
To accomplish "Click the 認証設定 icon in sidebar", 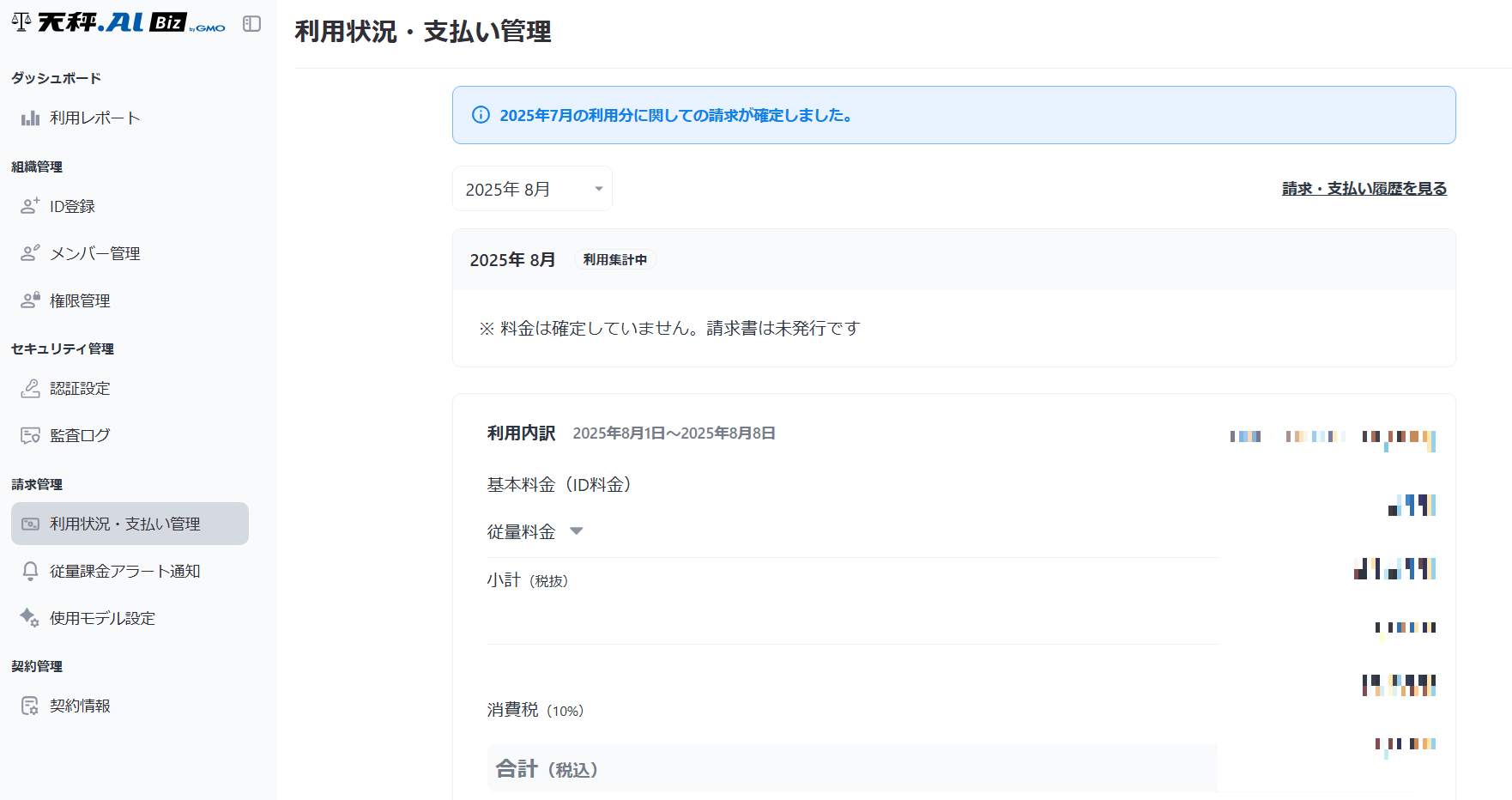I will point(30,389).
